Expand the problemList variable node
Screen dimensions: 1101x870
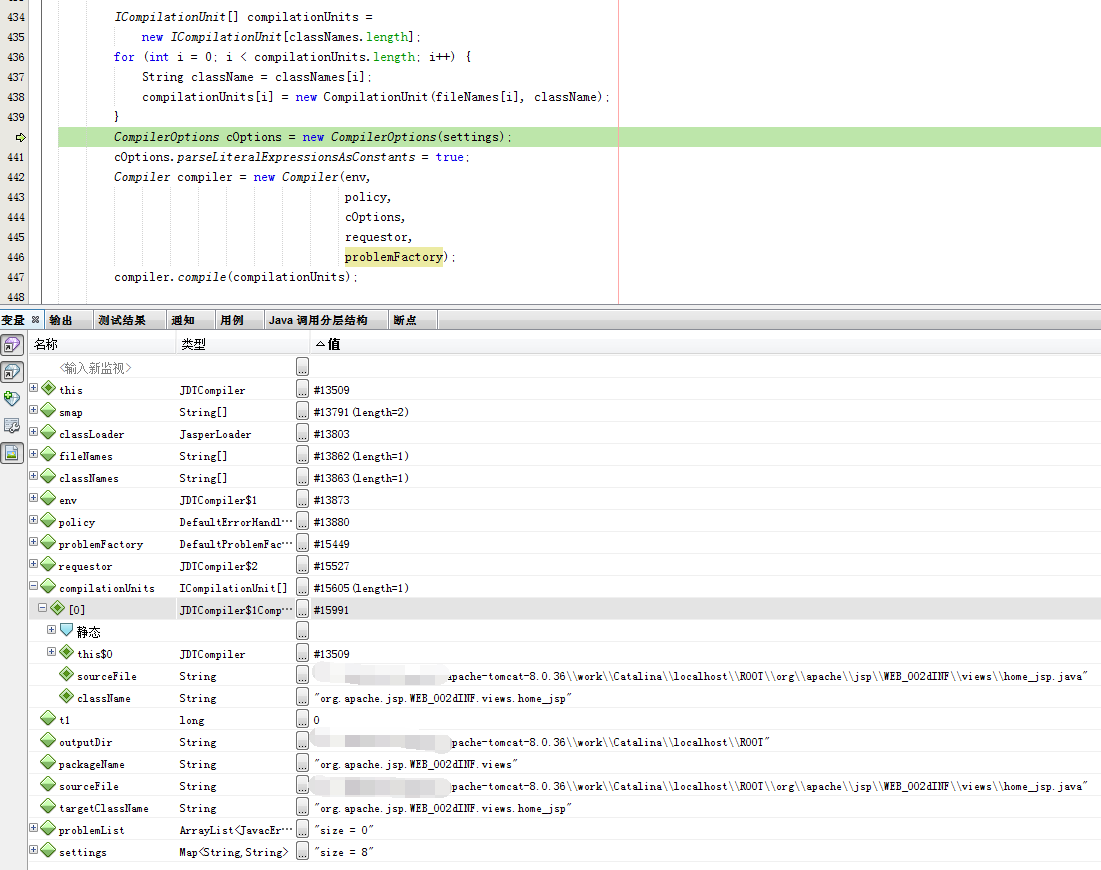(33, 827)
